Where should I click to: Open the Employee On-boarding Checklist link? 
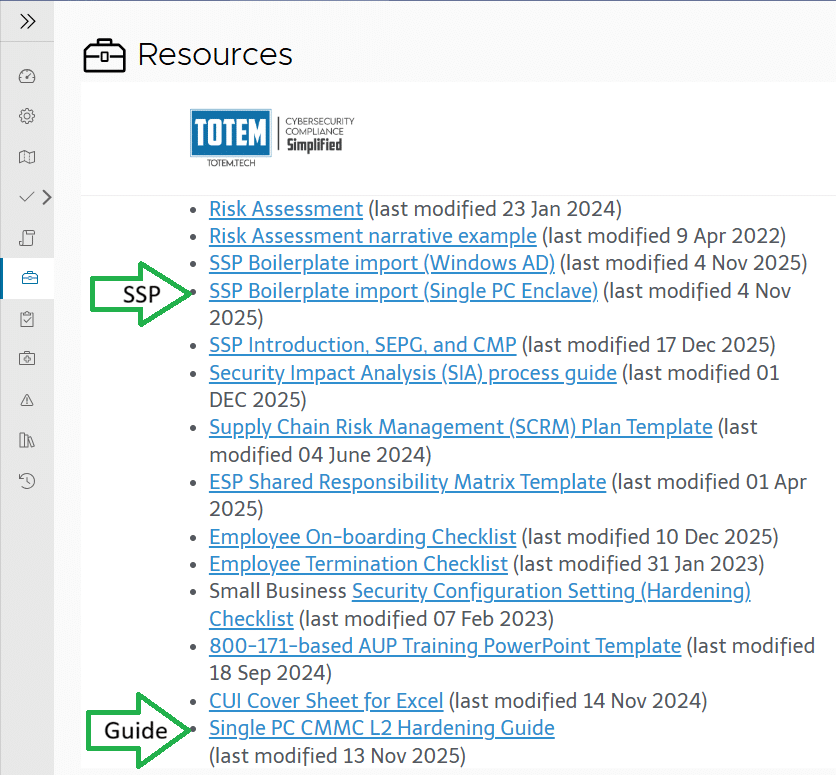363,537
